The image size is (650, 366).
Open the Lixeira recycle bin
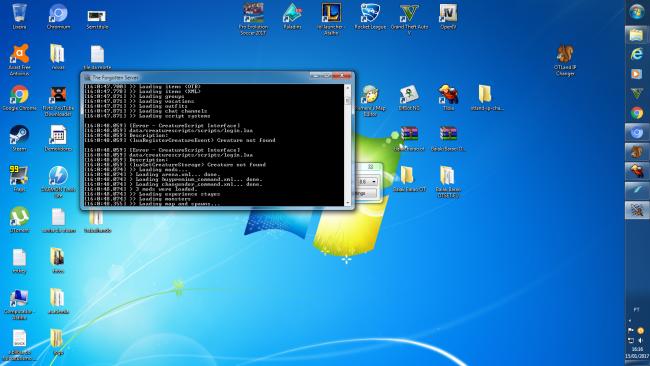19,17
